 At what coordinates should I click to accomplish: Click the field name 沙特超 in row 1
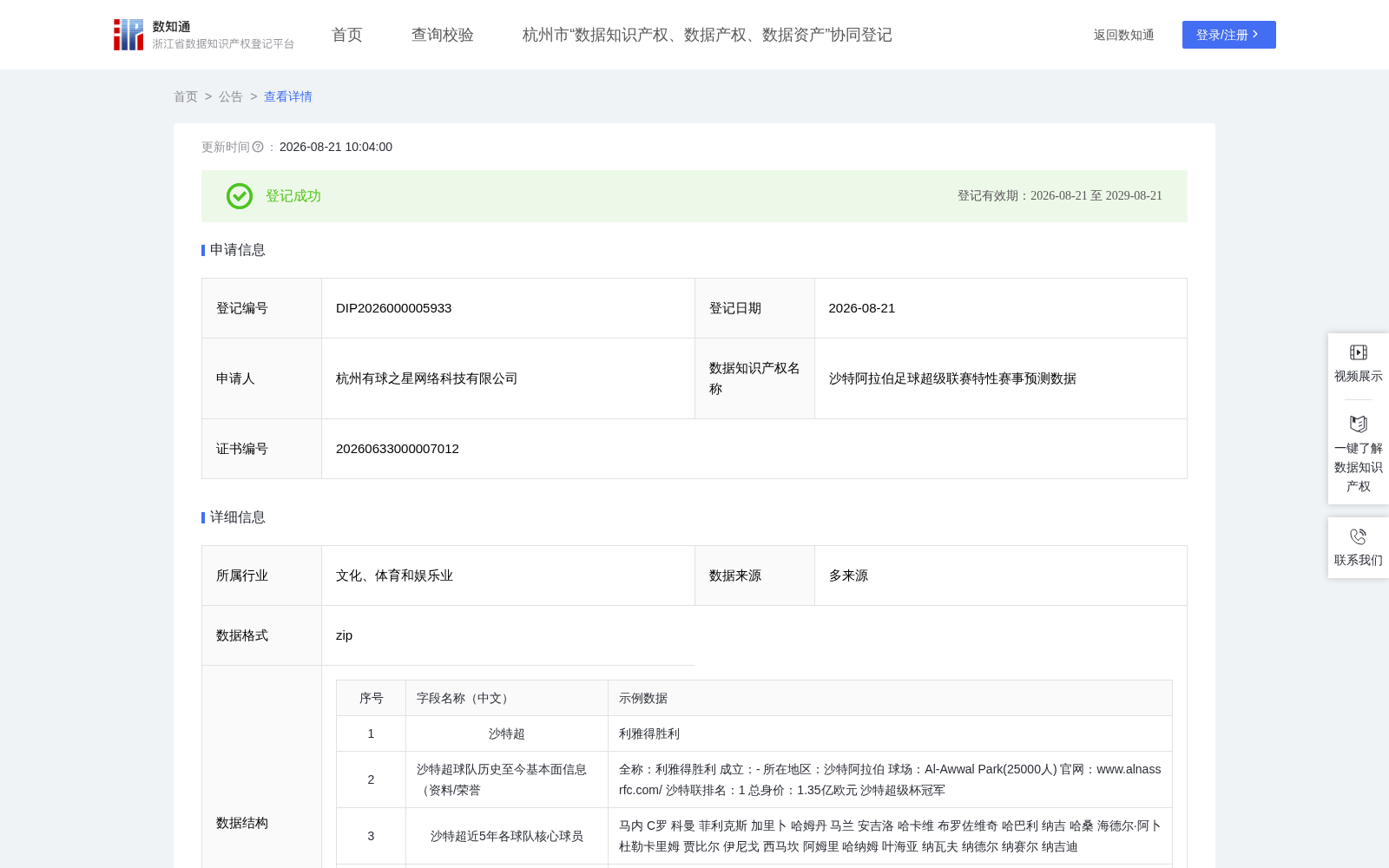pos(507,733)
